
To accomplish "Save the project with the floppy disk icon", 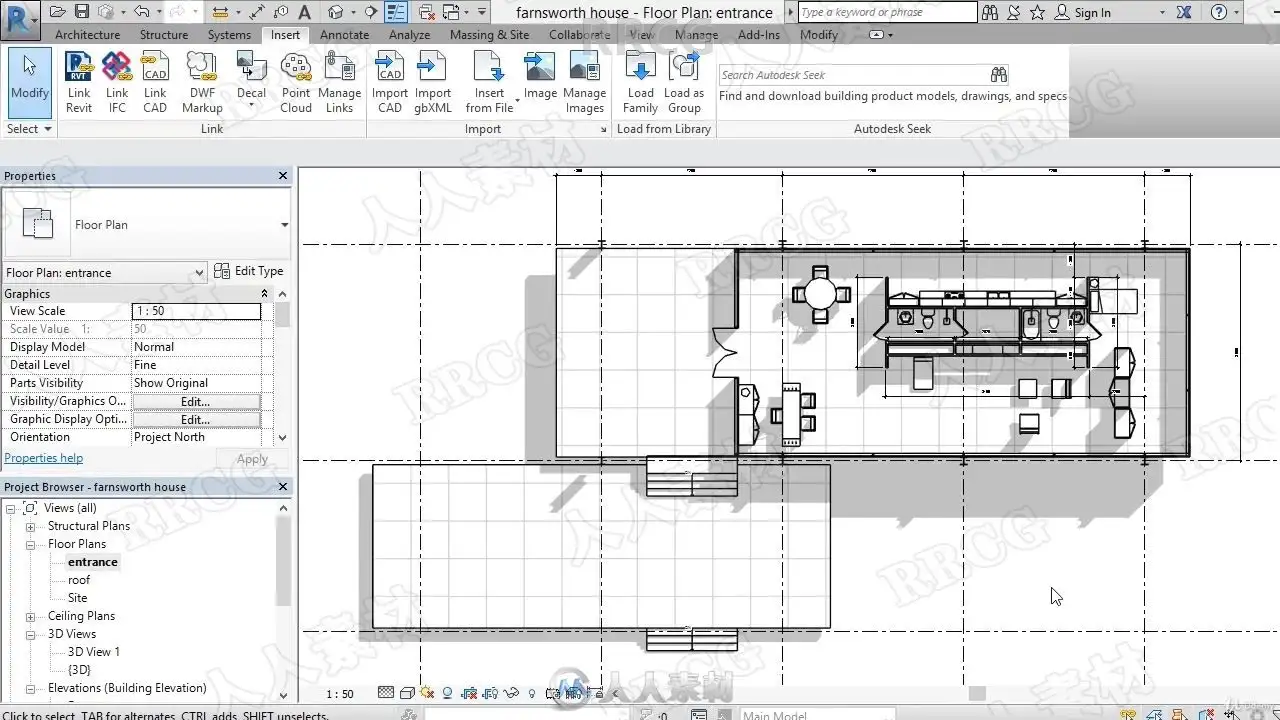I will click(x=82, y=12).
